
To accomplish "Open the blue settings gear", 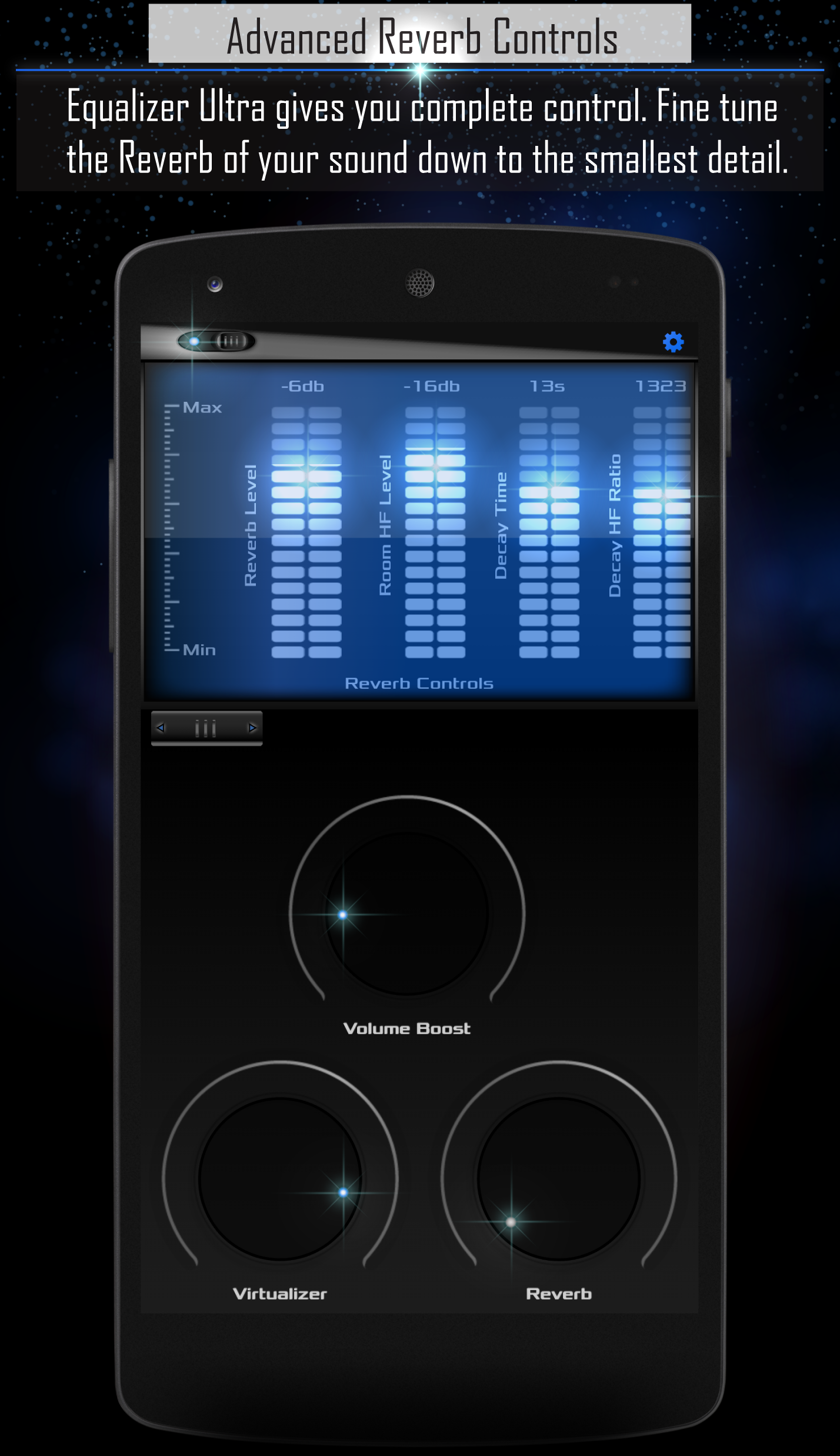I will click(673, 342).
